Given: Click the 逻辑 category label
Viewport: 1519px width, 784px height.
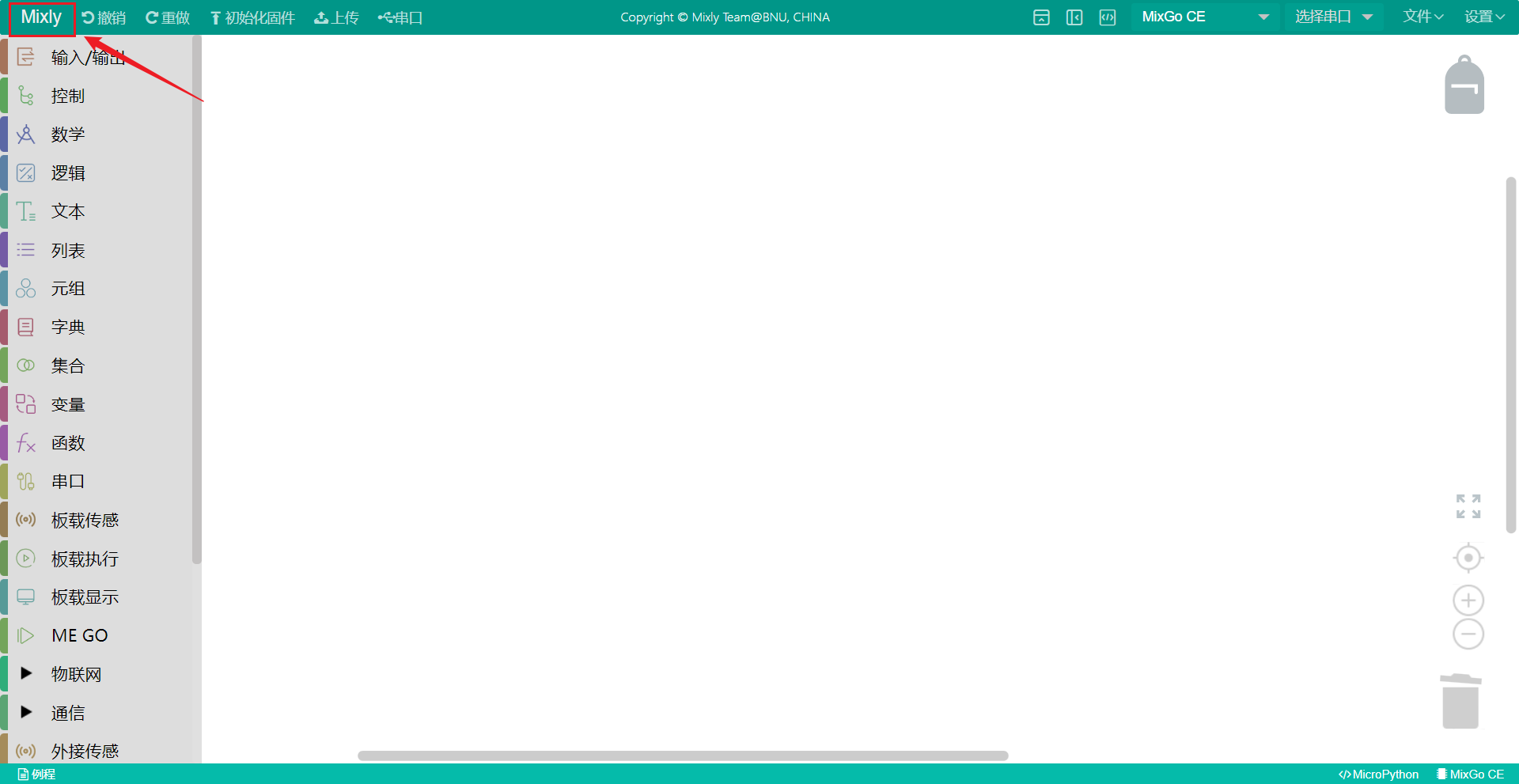Looking at the screenshot, I should pyautogui.click(x=68, y=173).
